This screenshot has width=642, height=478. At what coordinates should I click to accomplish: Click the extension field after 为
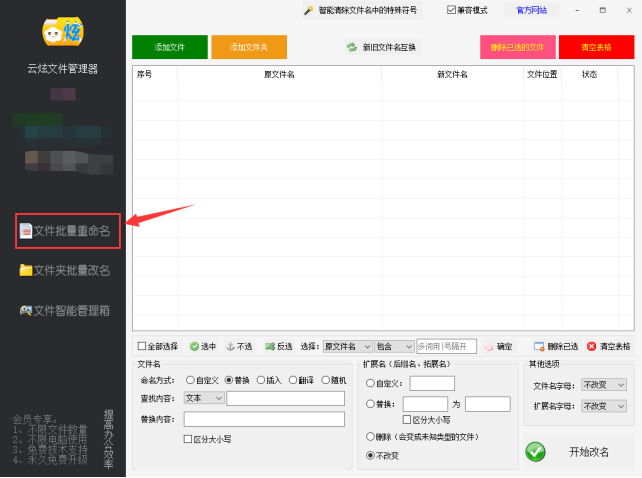(x=488, y=404)
